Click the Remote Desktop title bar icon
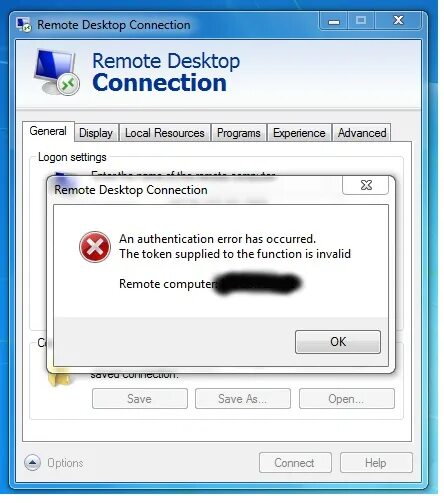This screenshot has height=503, width=444. (x=24, y=25)
